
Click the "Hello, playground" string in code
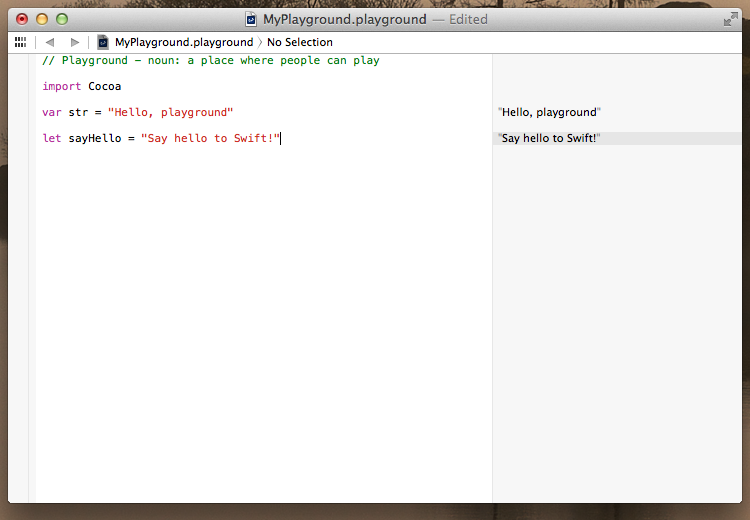pyautogui.click(x=170, y=112)
